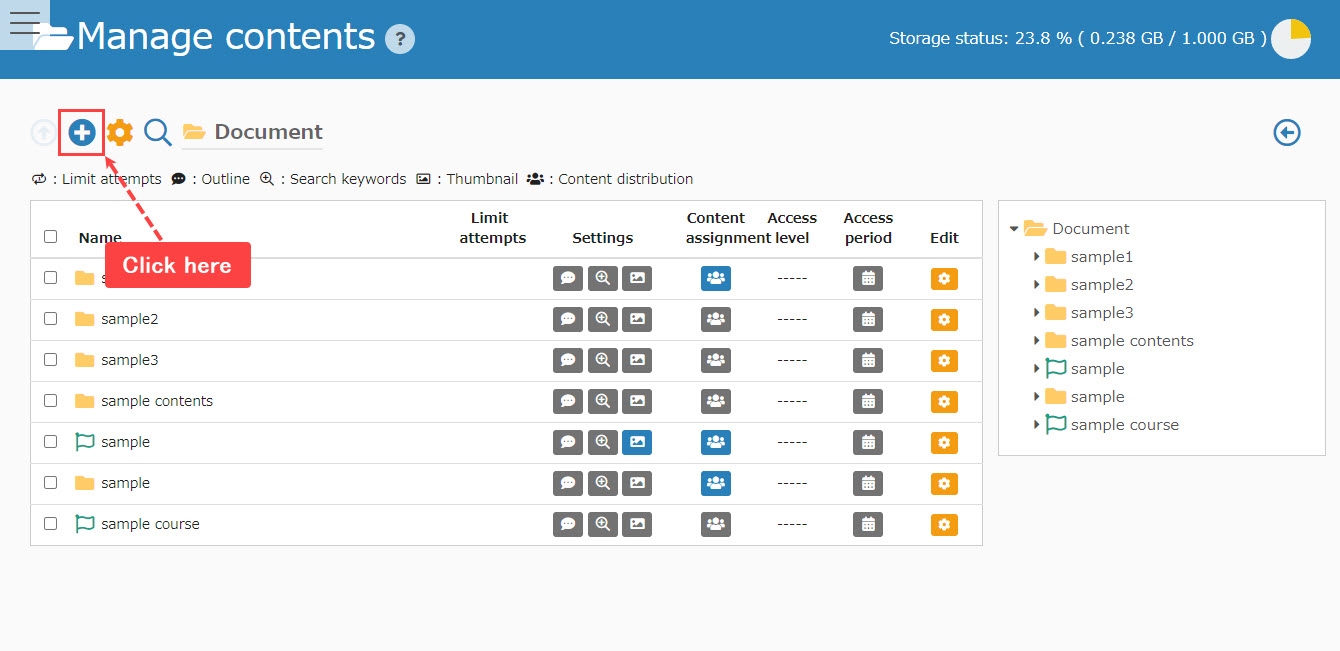Open the sample contents folder in list
The image size is (1340, 651).
156,401
